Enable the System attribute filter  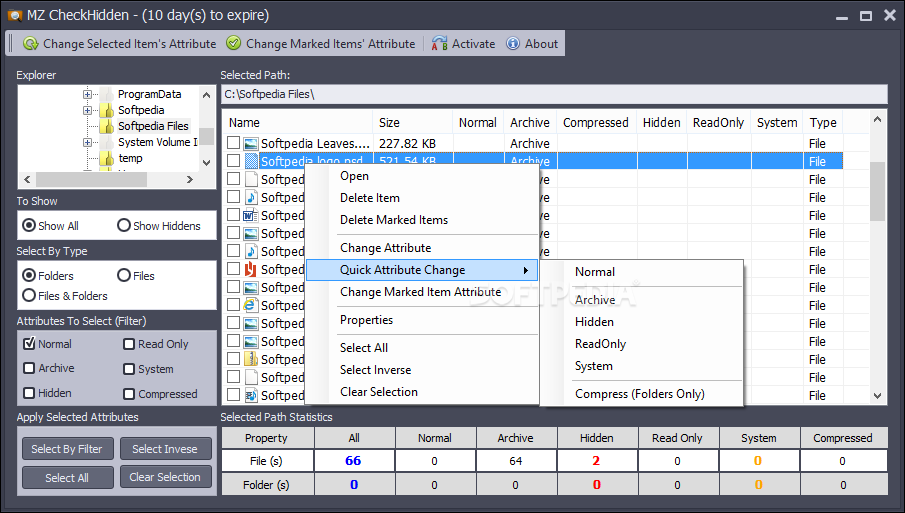click(x=129, y=369)
